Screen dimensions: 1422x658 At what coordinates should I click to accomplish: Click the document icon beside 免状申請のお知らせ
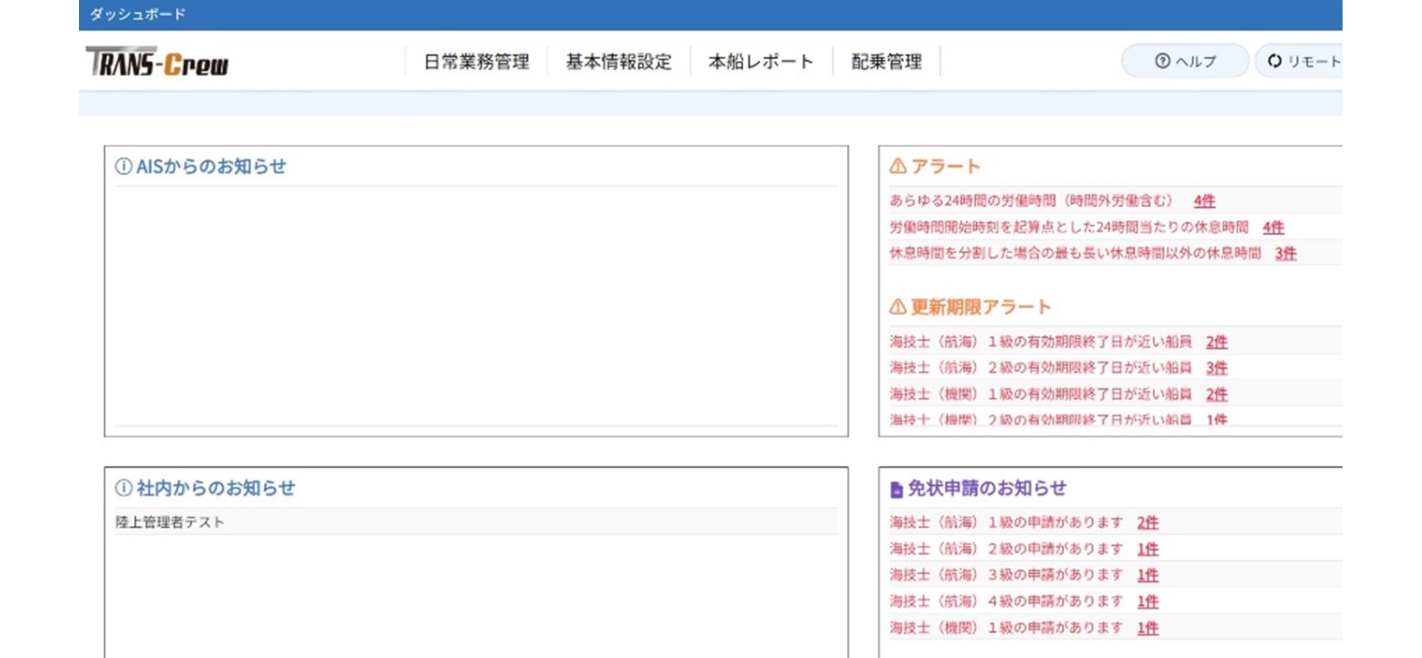[x=897, y=490]
